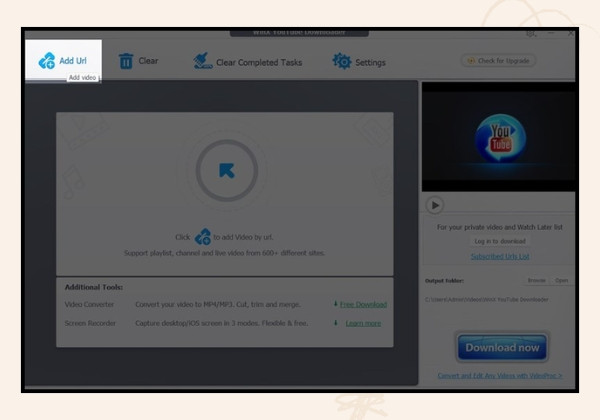600x420 pixels.
Task: Click the Check for Upgrade button
Action: (499, 61)
